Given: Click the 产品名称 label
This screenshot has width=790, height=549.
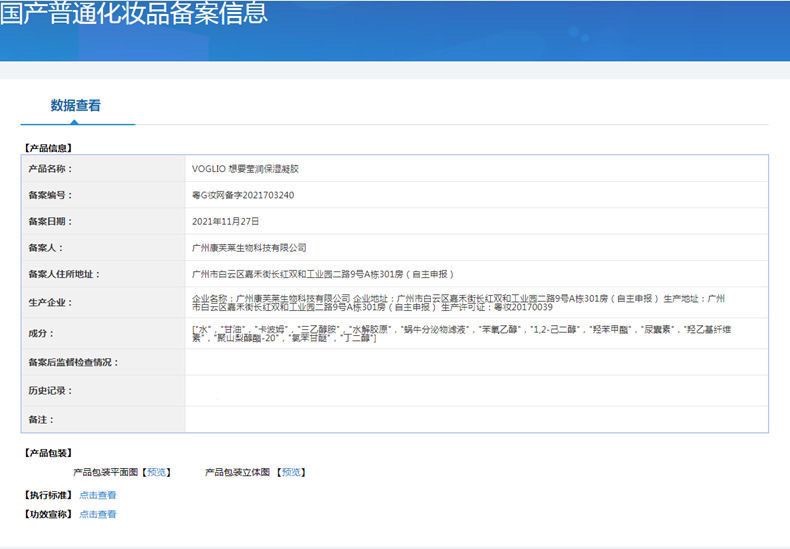Looking at the screenshot, I should click(x=50, y=169).
